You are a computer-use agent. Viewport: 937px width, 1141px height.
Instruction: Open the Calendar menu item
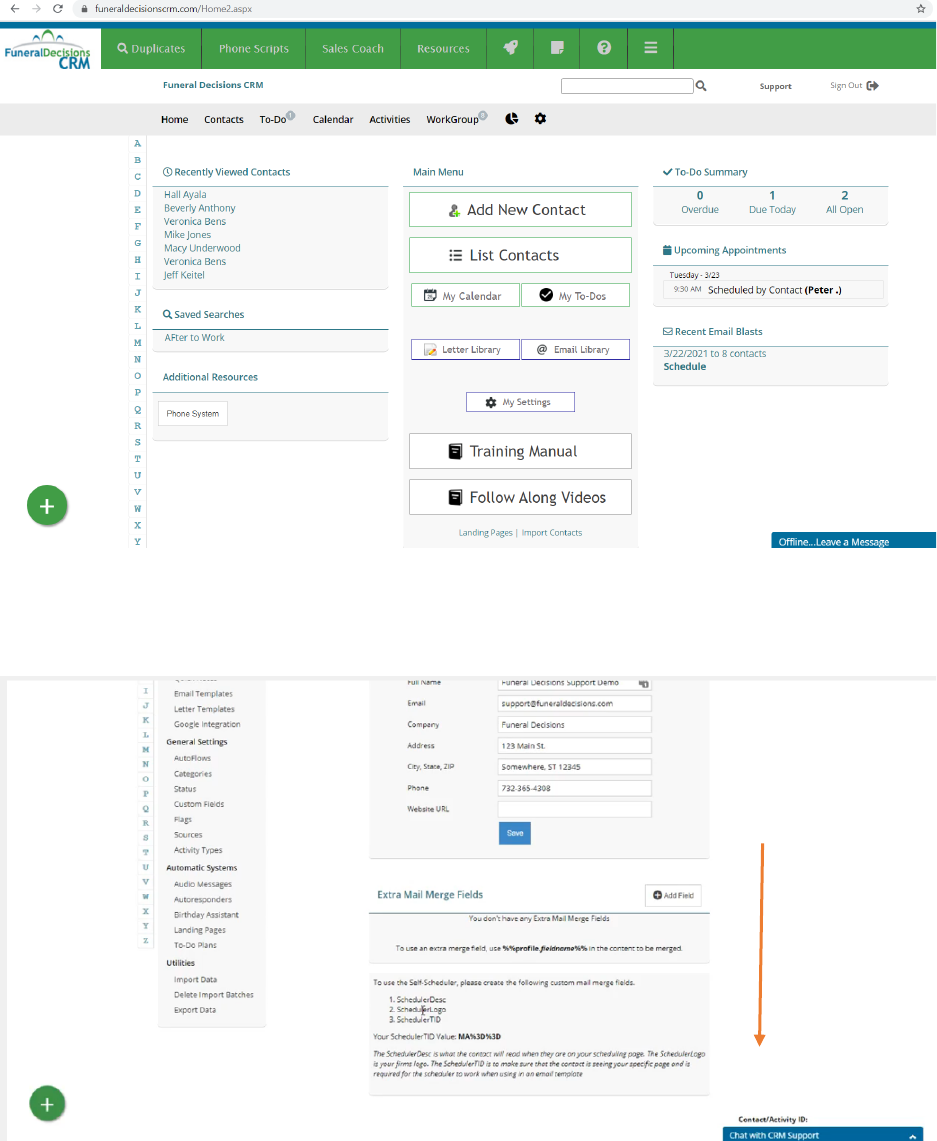pos(332,119)
